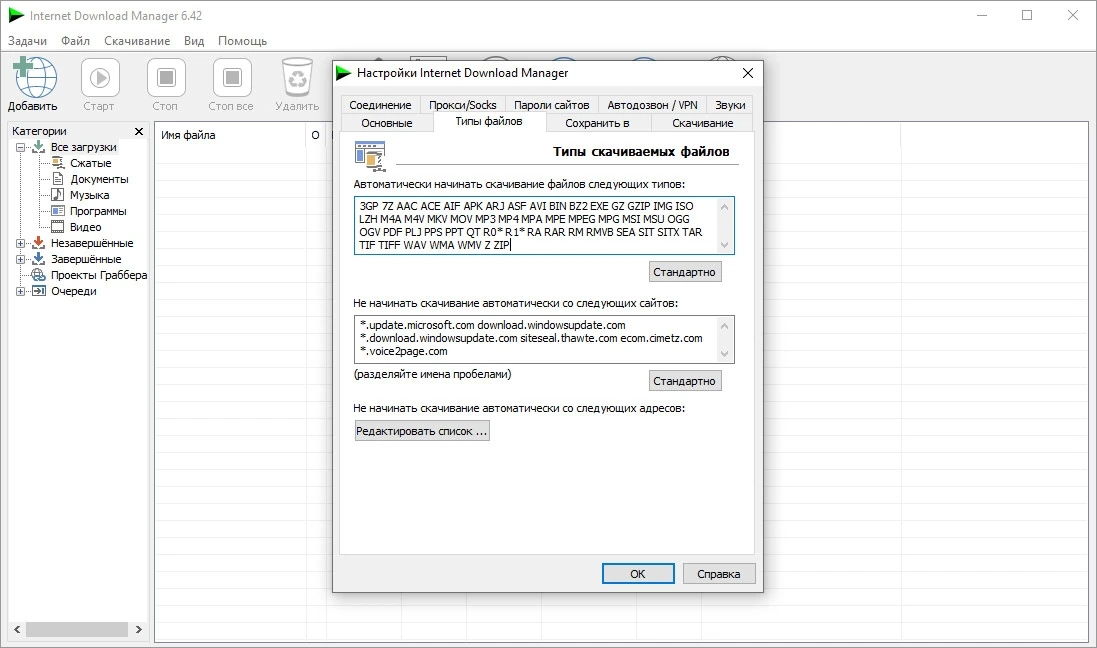Click the Стоп все toolbar icon
The width and height of the screenshot is (1097, 648).
point(232,77)
